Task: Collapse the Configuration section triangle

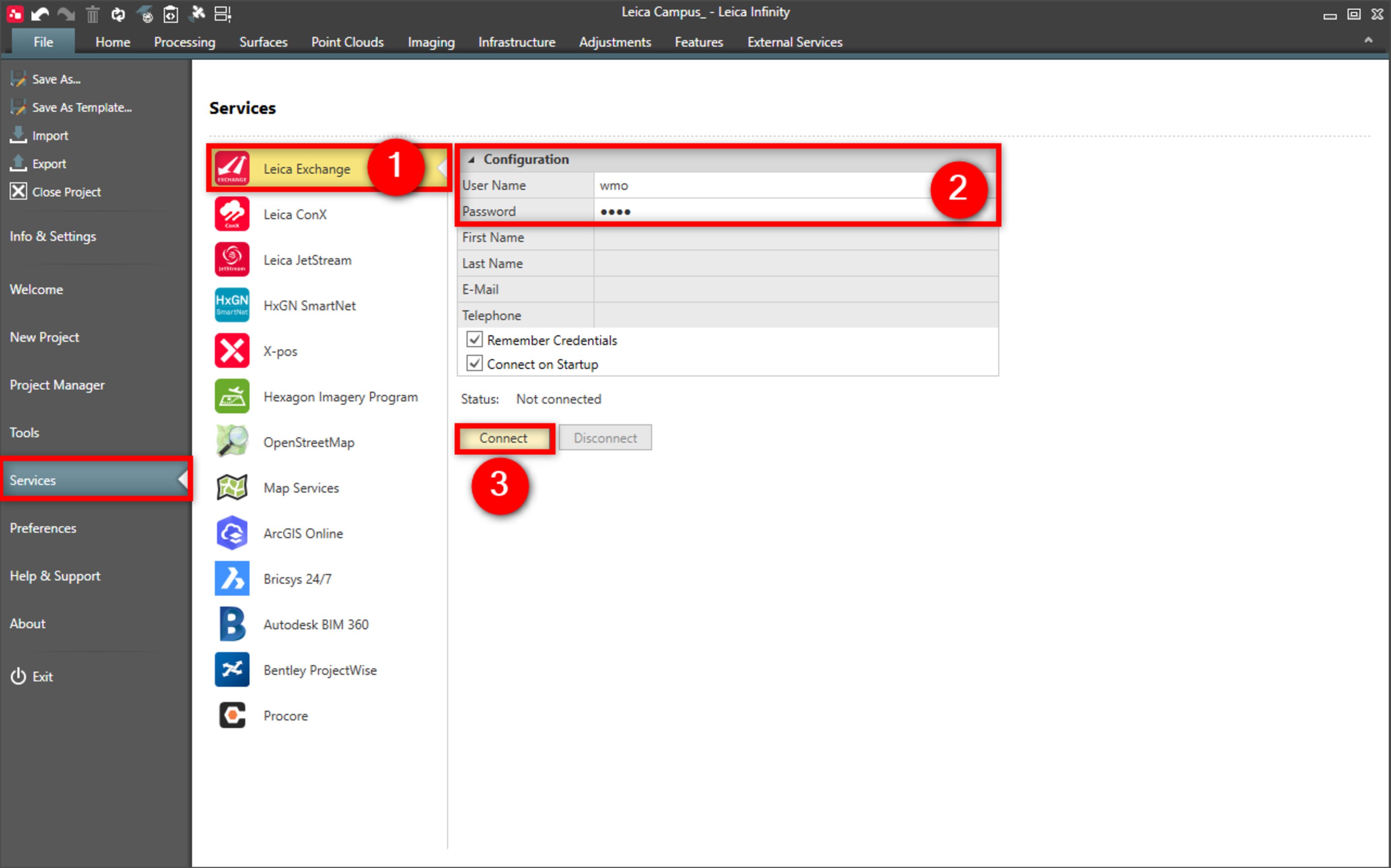Action: tap(471, 160)
